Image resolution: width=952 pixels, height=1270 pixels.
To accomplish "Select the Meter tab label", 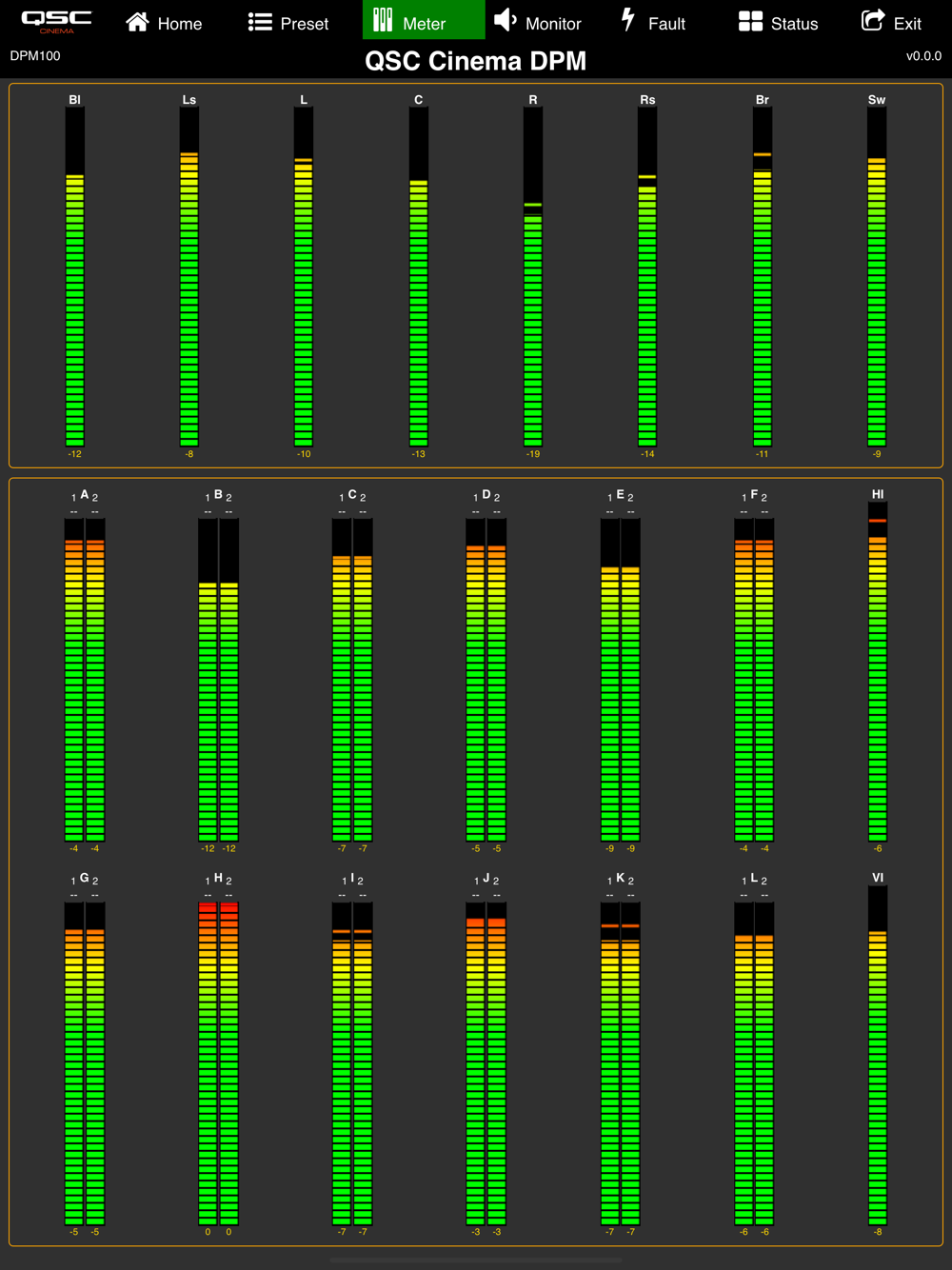I will coord(425,24).
